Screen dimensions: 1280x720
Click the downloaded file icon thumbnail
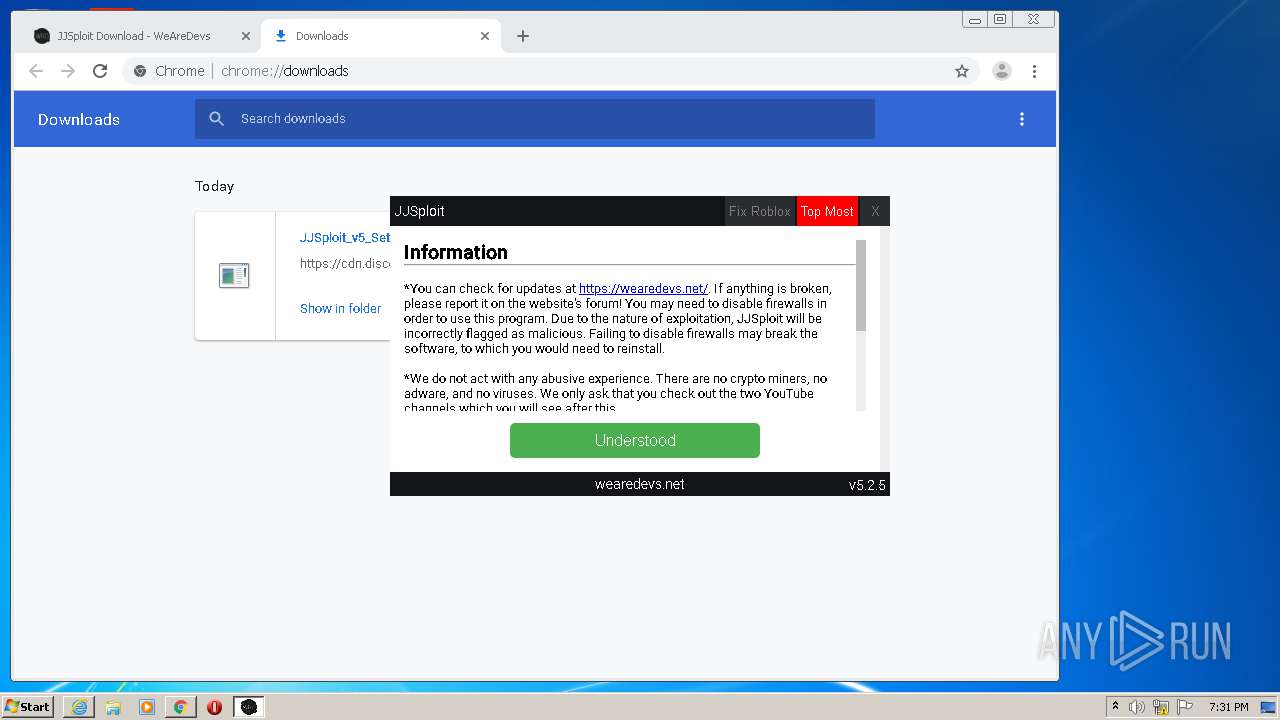pyautogui.click(x=234, y=276)
